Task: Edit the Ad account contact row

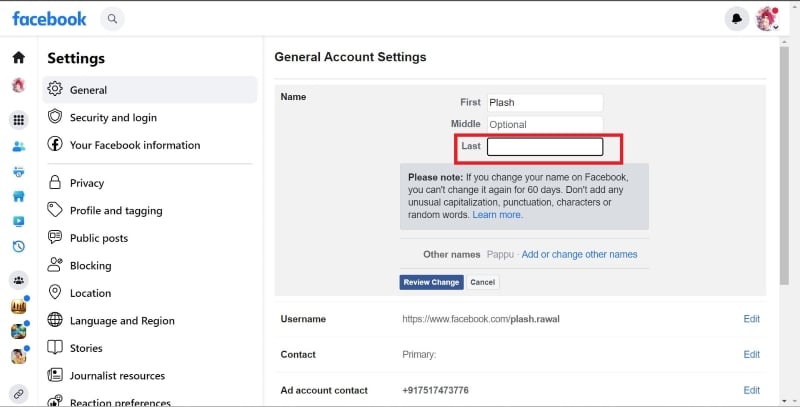Action: point(752,390)
